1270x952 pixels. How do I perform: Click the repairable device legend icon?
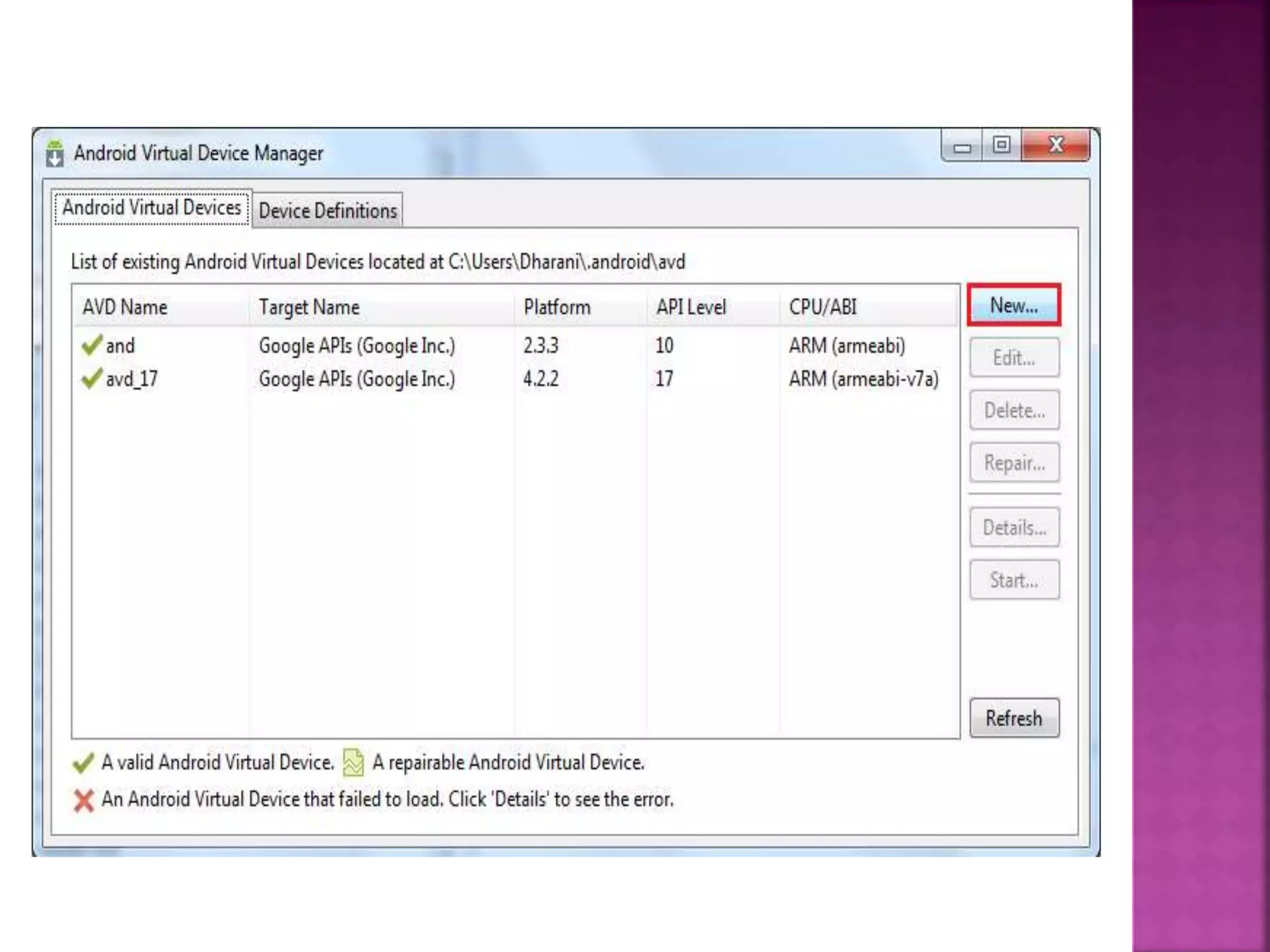coord(353,763)
